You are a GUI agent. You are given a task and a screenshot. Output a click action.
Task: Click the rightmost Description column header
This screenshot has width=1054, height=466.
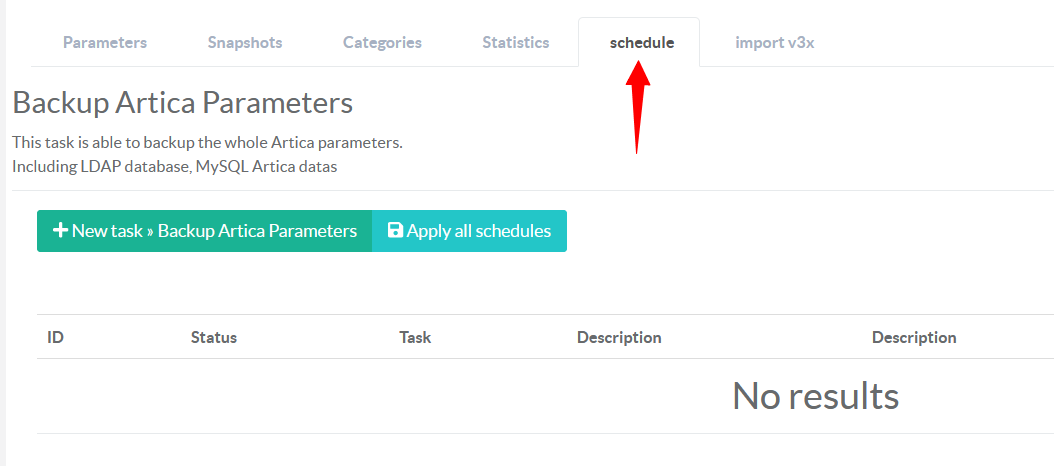(x=914, y=338)
